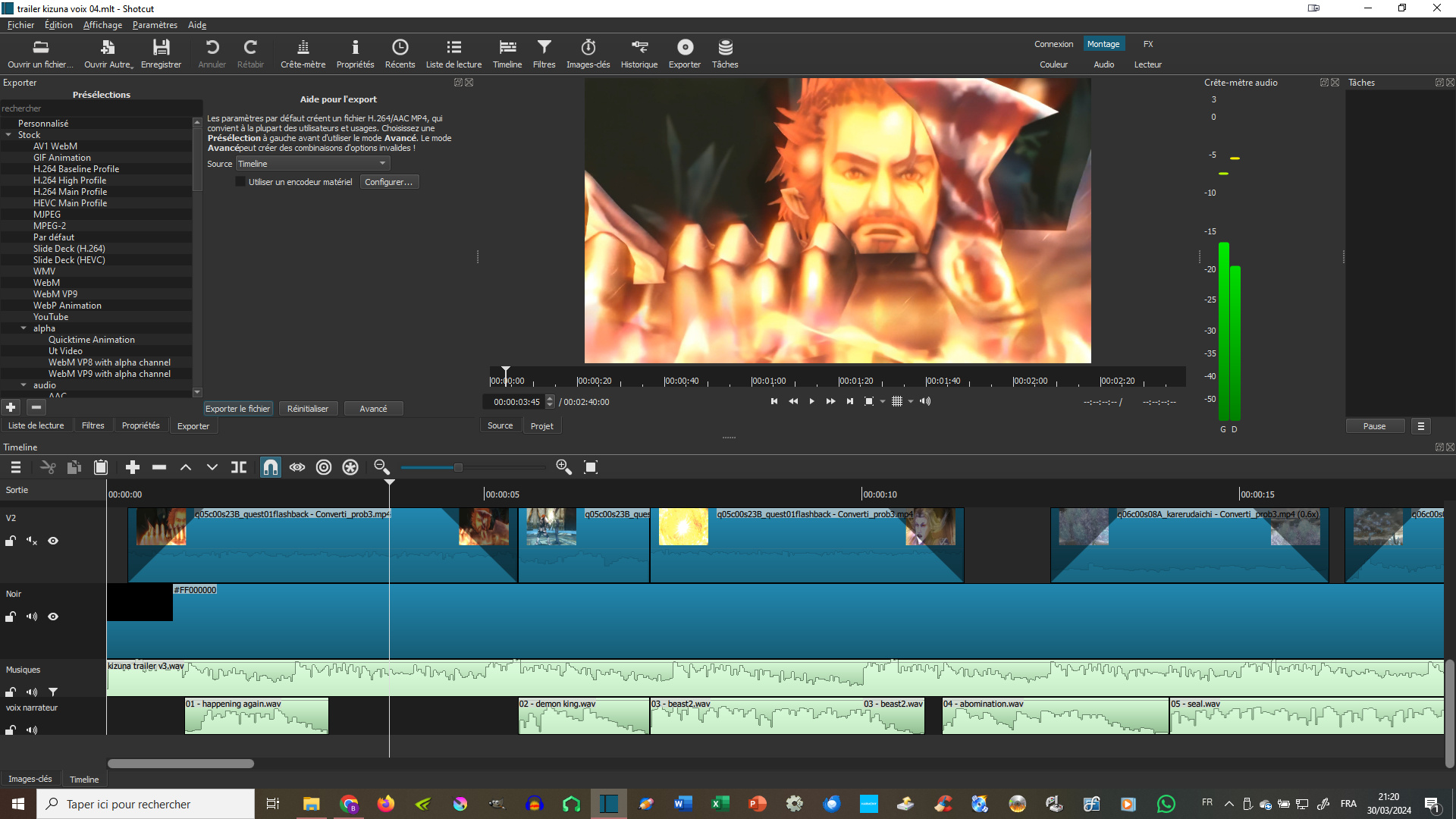Unmute the V2 track
The image size is (1456, 819).
pos(32,541)
